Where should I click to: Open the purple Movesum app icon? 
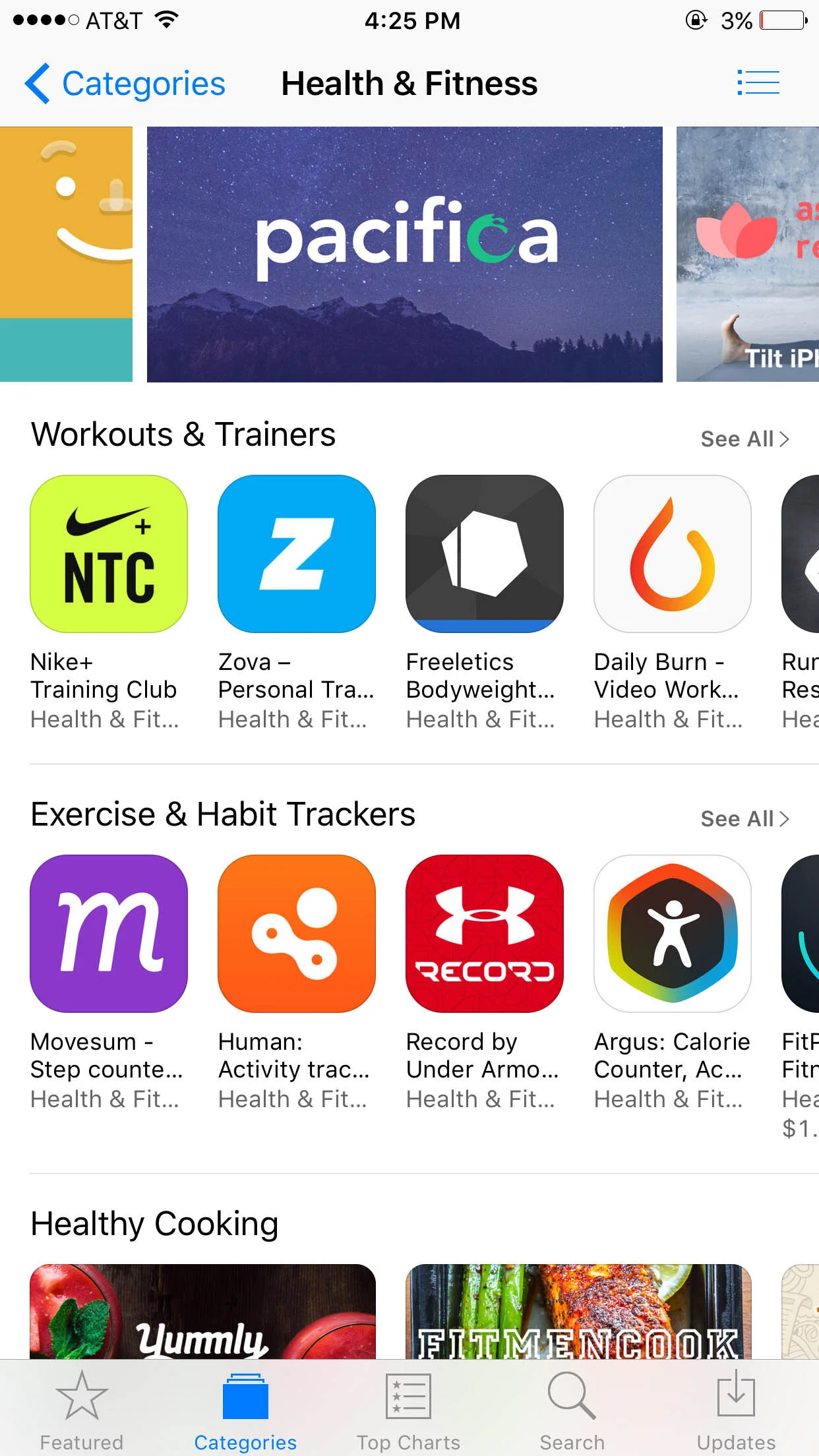point(109,934)
